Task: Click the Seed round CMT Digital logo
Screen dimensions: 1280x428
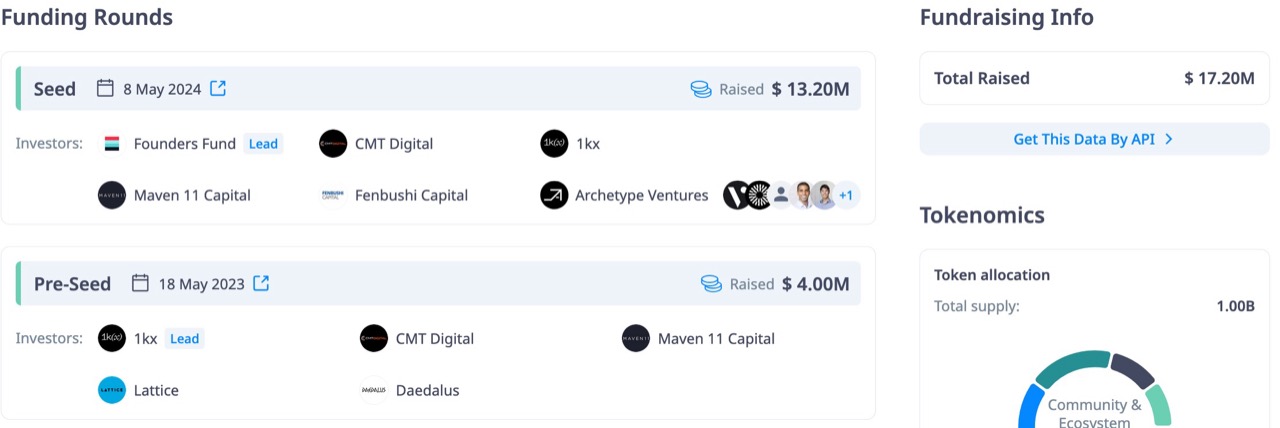Action: tap(333, 144)
